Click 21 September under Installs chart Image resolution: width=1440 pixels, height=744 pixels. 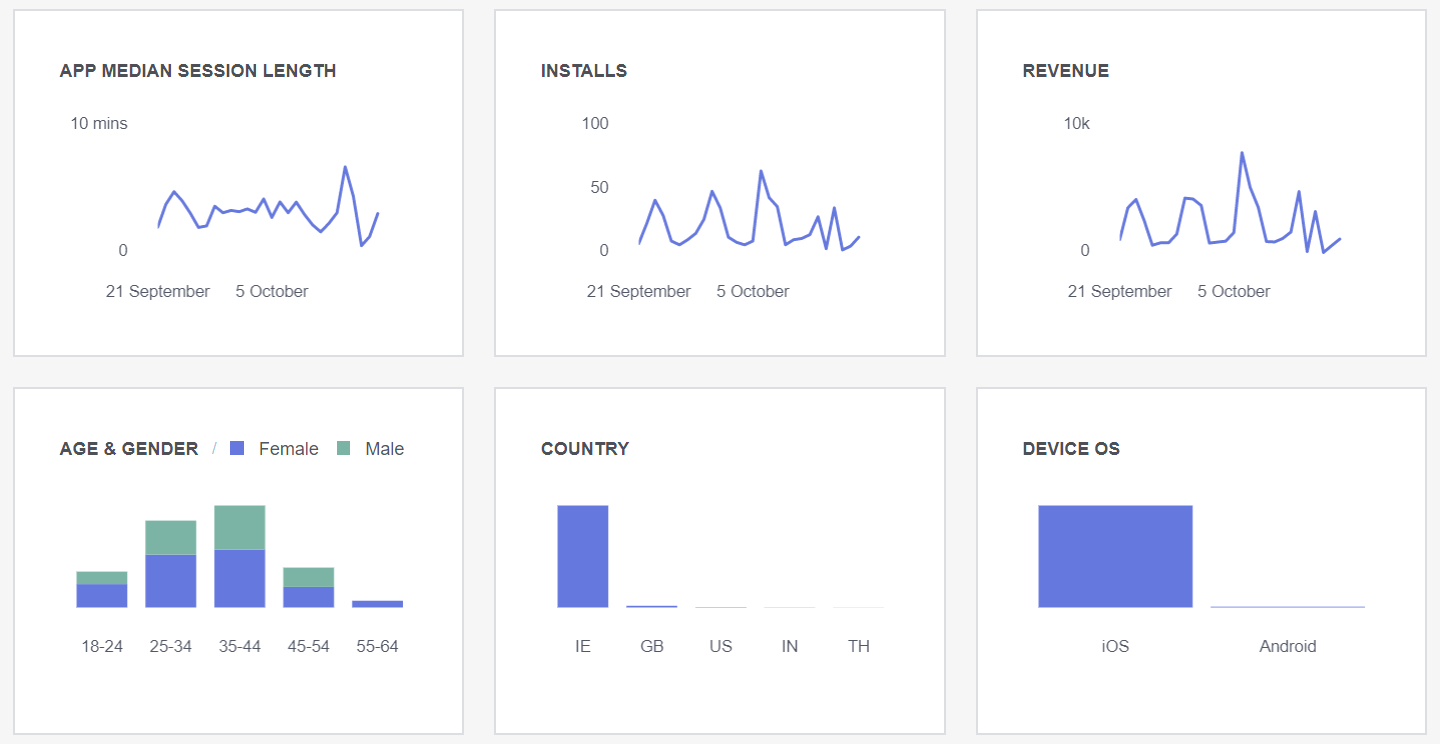pos(639,291)
